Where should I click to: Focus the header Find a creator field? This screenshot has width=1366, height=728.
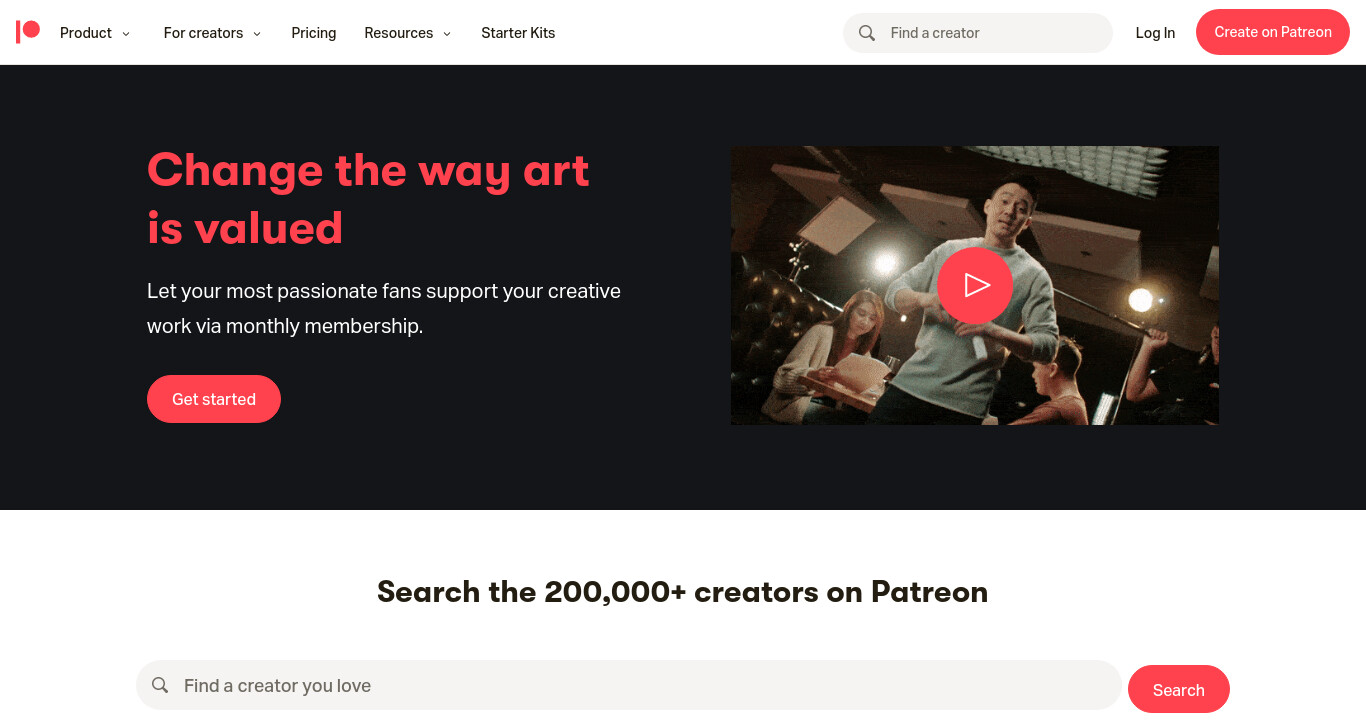pos(978,33)
